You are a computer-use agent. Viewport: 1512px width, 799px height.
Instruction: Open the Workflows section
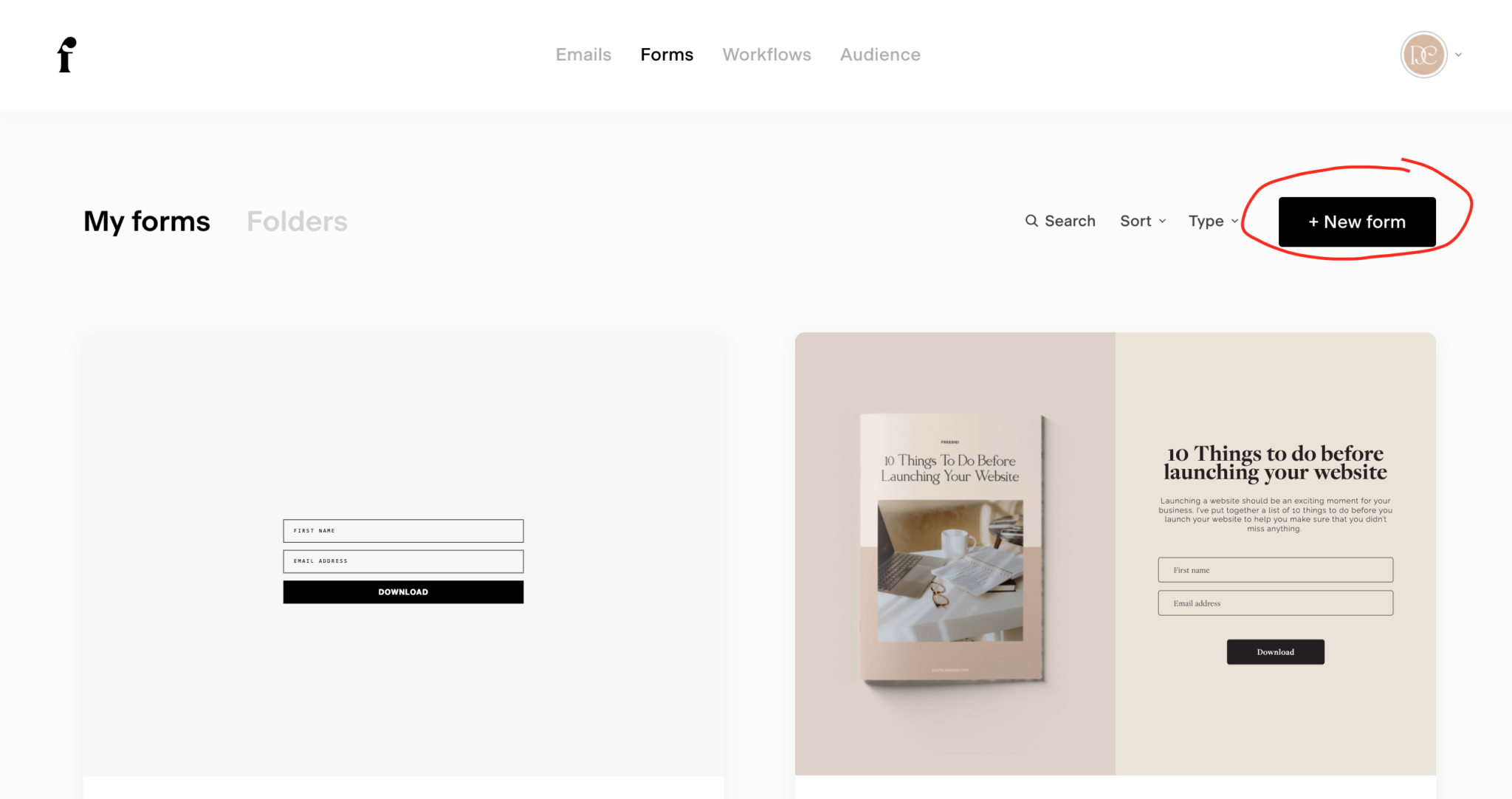click(766, 54)
